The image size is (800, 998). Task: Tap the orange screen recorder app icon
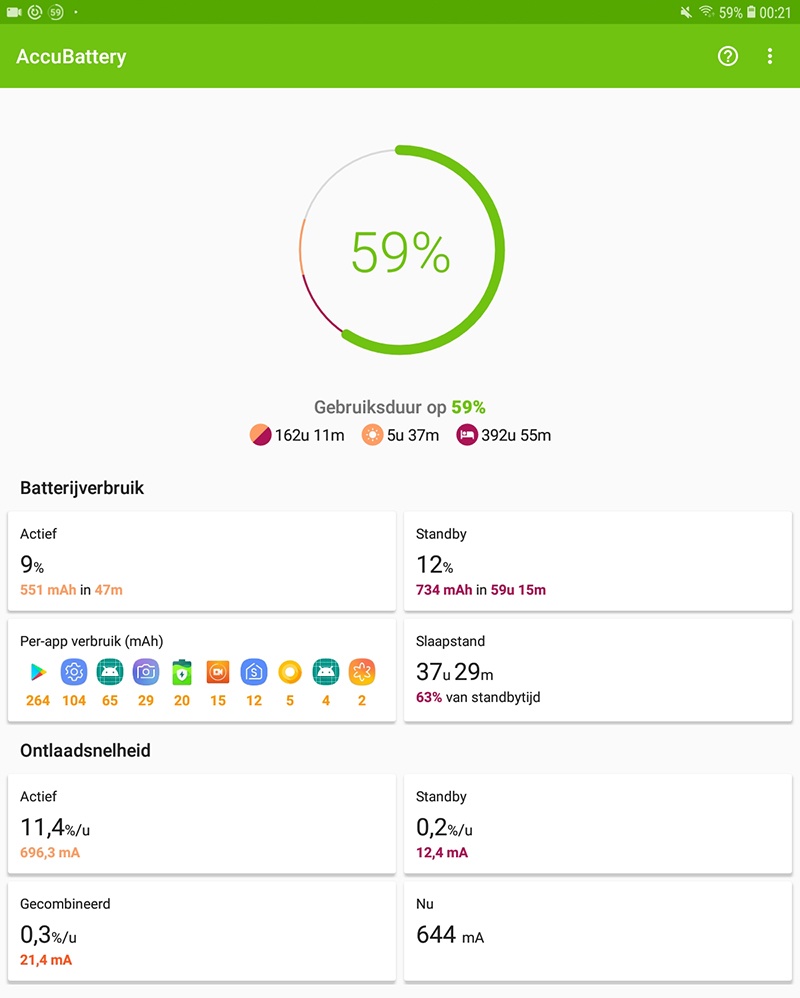click(218, 672)
